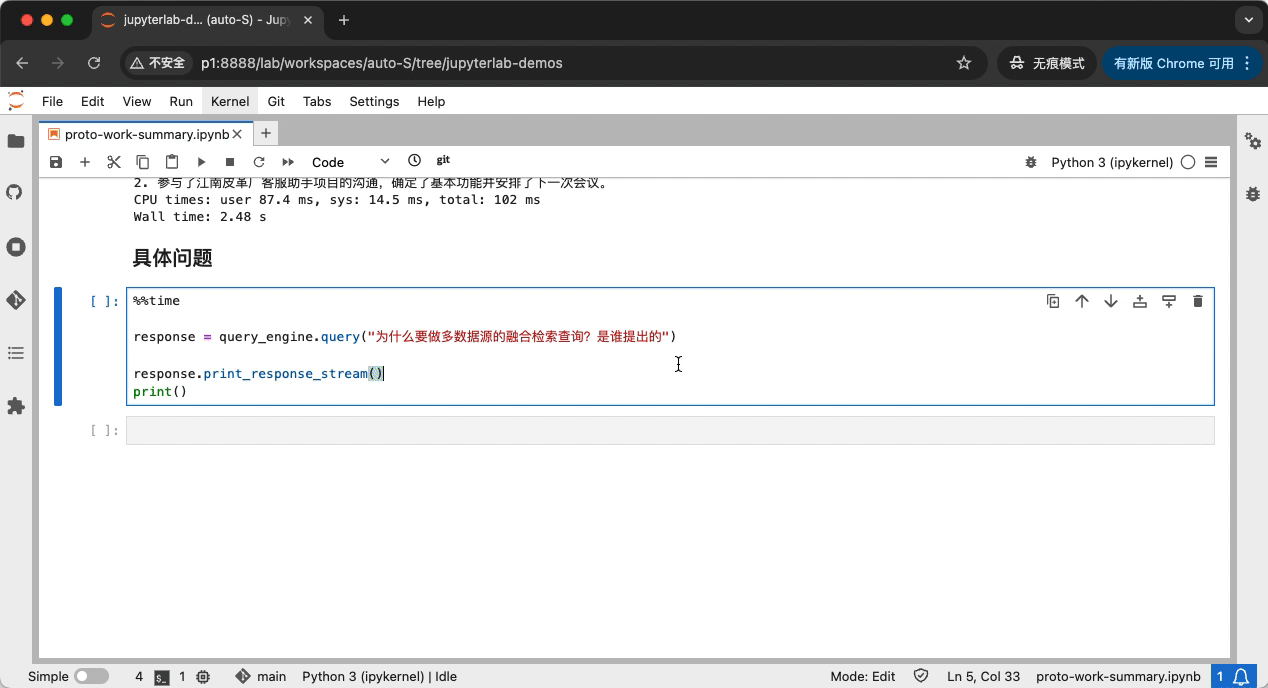Go to line via Ln 5, Col 33

[x=984, y=676]
